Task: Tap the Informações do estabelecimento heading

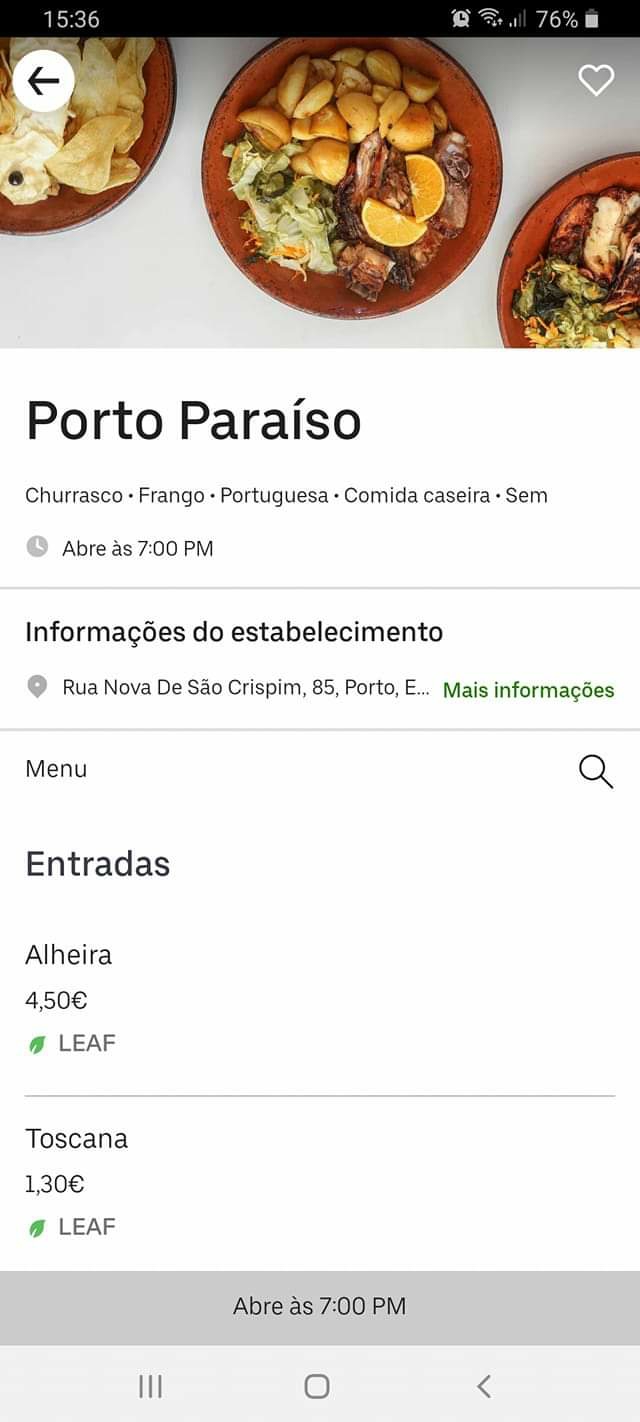Action: click(x=234, y=632)
